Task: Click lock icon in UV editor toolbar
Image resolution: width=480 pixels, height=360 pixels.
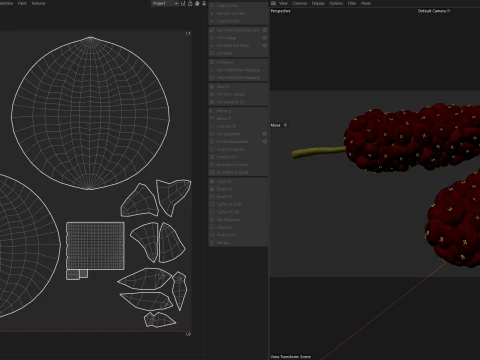Action: tap(190, 3)
